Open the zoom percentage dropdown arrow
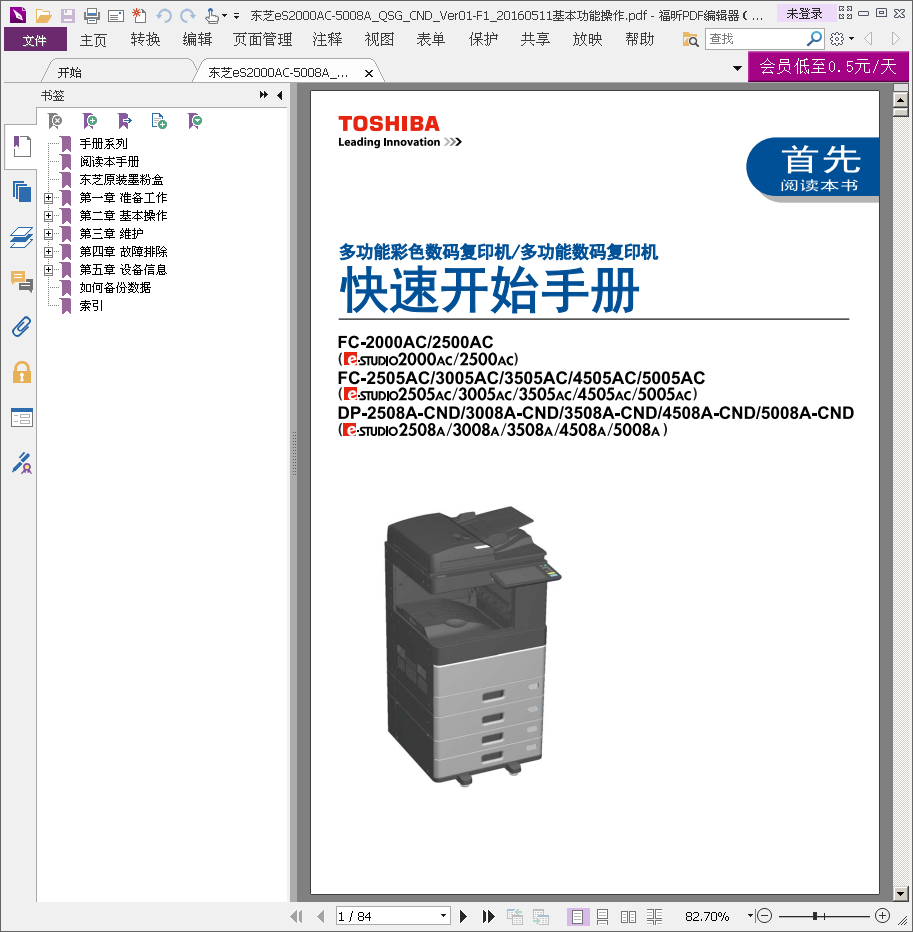The image size is (913, 932). click(x=750, y=916)
